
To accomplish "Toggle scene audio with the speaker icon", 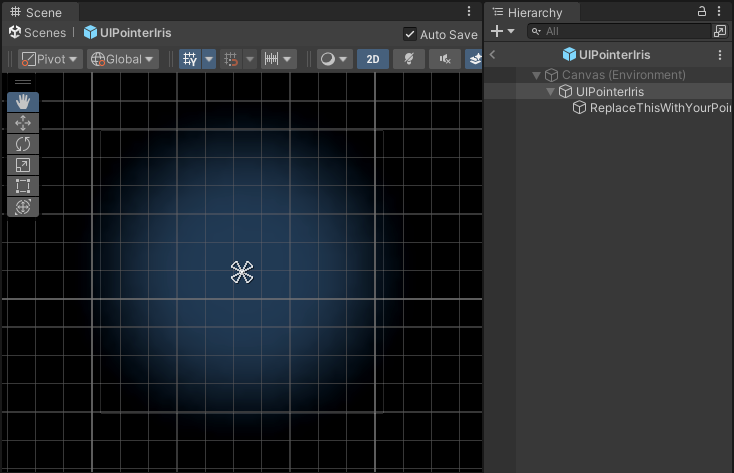I will coord(444,59).
